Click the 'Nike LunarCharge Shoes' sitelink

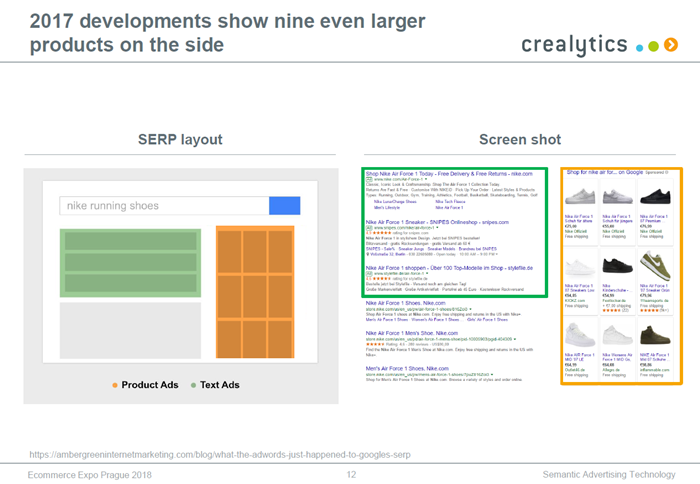pyautogui.click(x=395, y=202)
